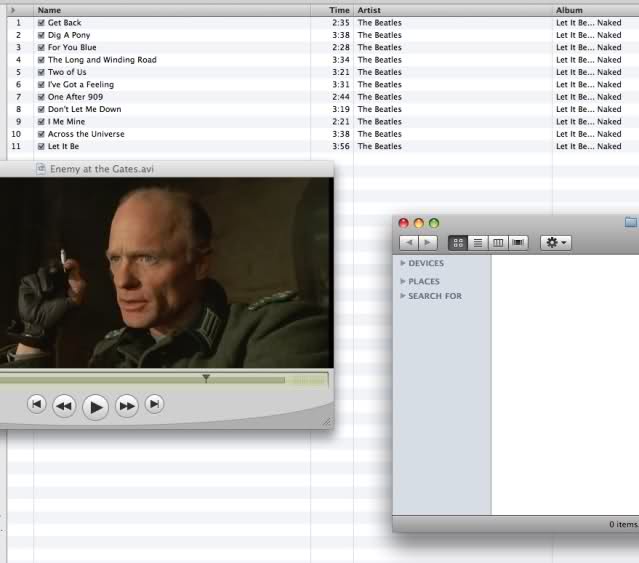Screen dimensions: 639x563
Task: Minimize the Finder window with yellow button
Action: tap(419, 223)
